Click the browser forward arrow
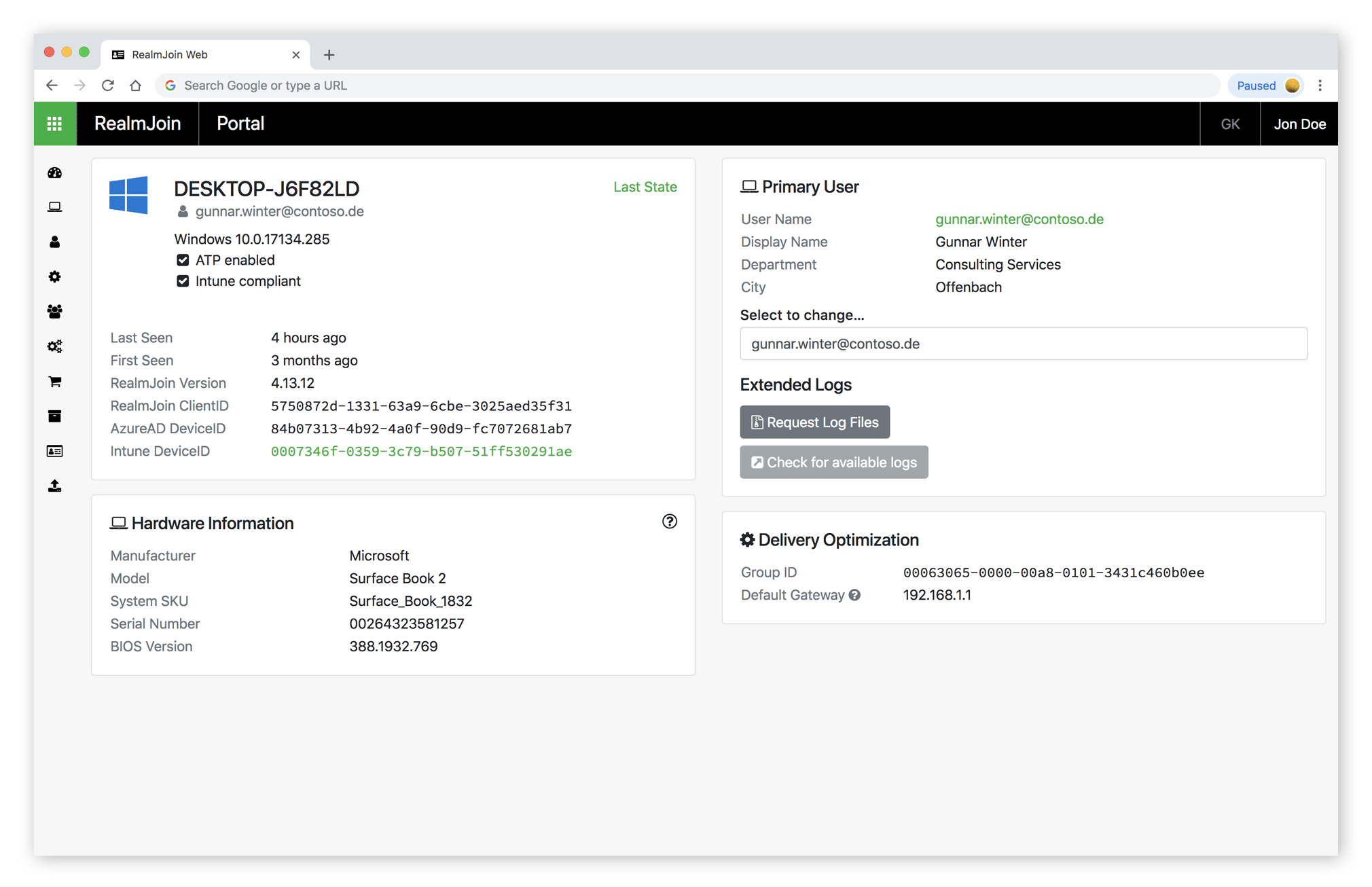The height and width of the screenshot is (887, 1372). [x=80, y=86]
